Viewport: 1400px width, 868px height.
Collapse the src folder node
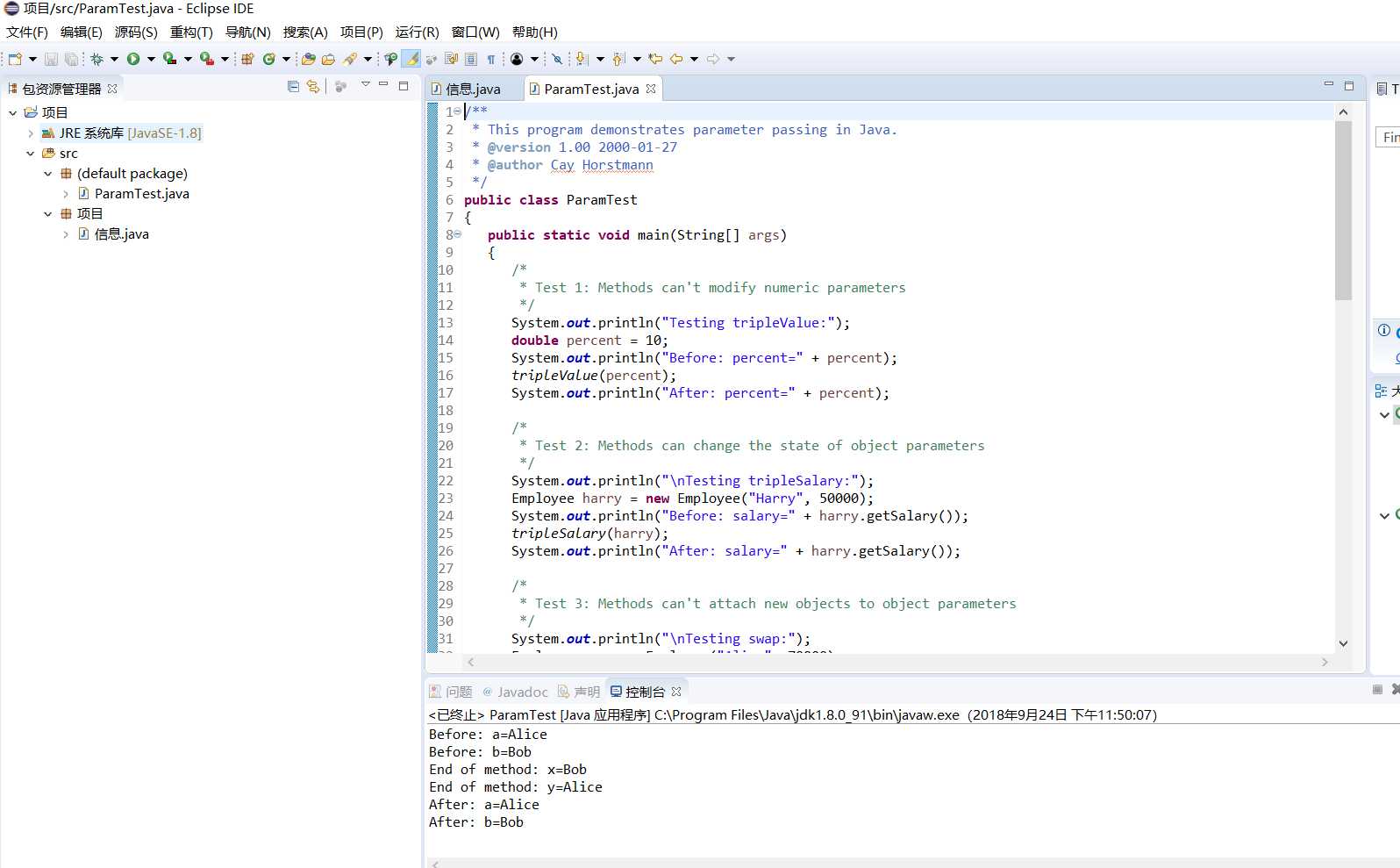pyautogui.click(x=31, y=154)
